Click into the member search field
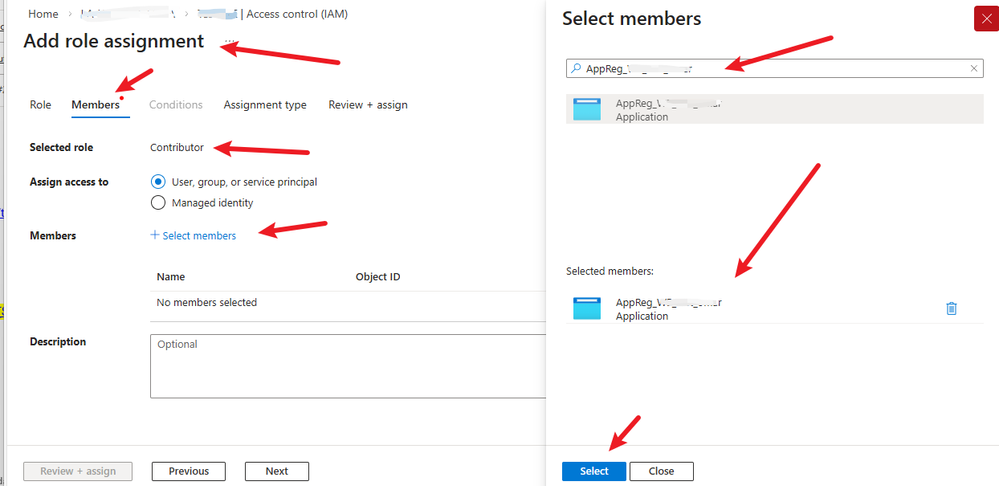Viewport: 999px width, 486px height. pos(775,68)
